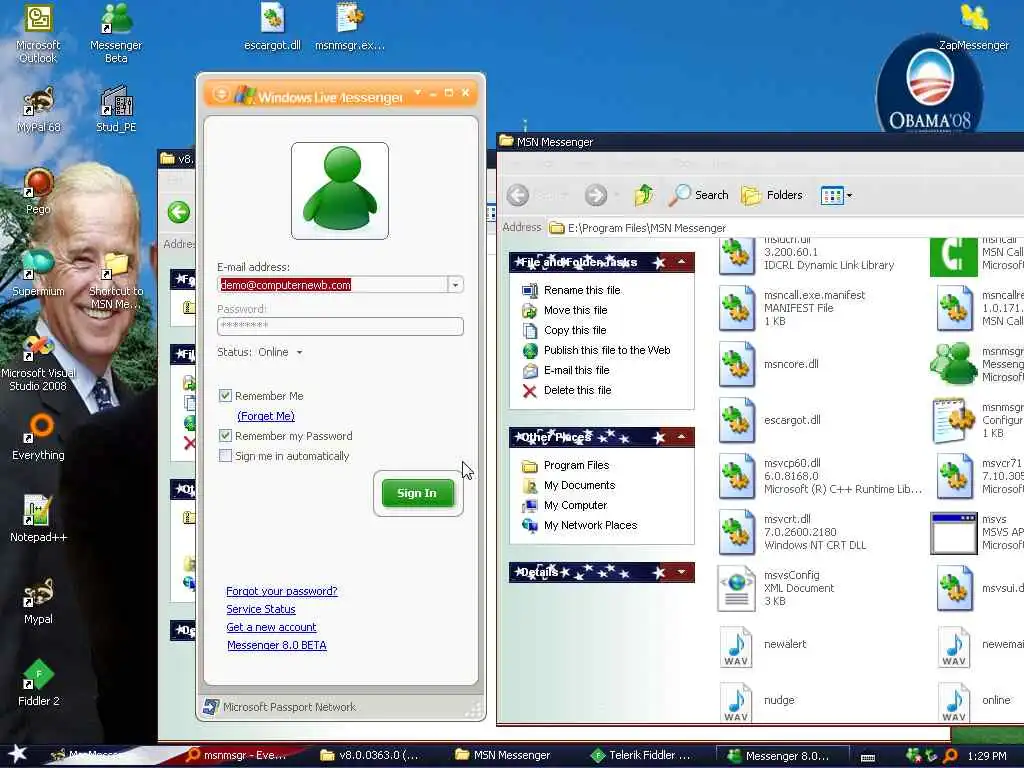Select the escargot.dll file on the desktop
1024x768 pixels.
(272, 27)
